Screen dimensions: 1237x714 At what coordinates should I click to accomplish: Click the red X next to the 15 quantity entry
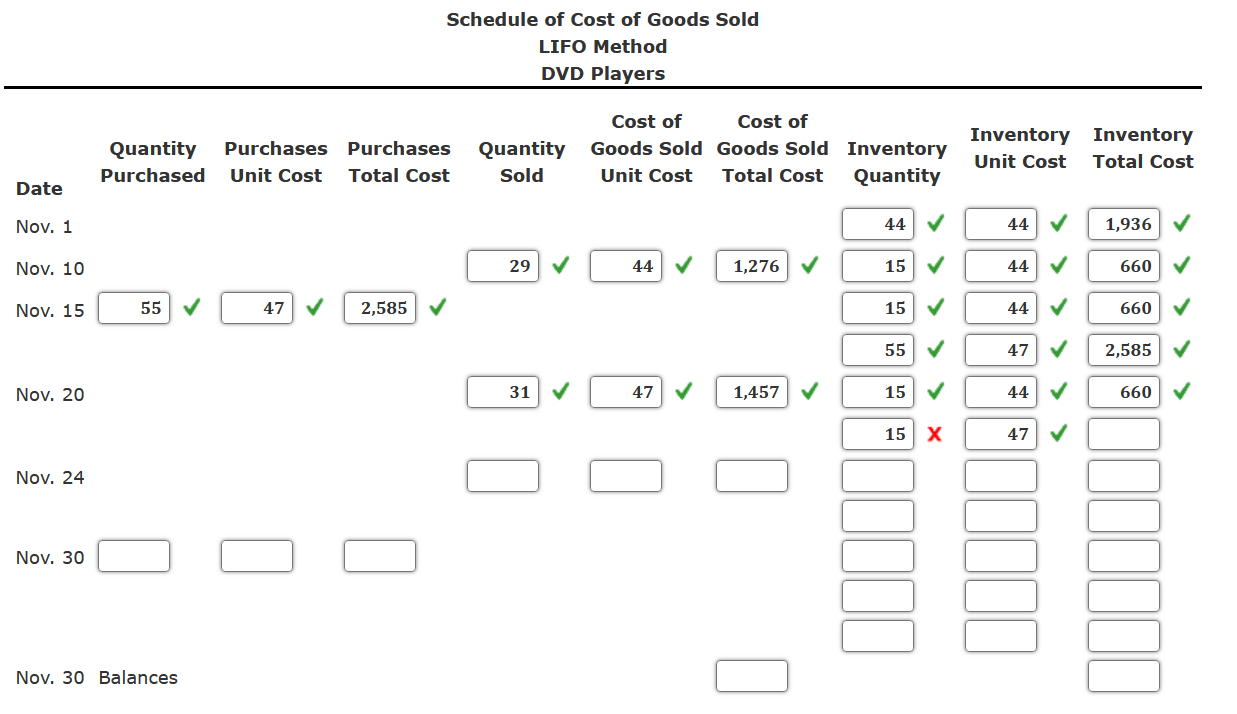point(935,434)
